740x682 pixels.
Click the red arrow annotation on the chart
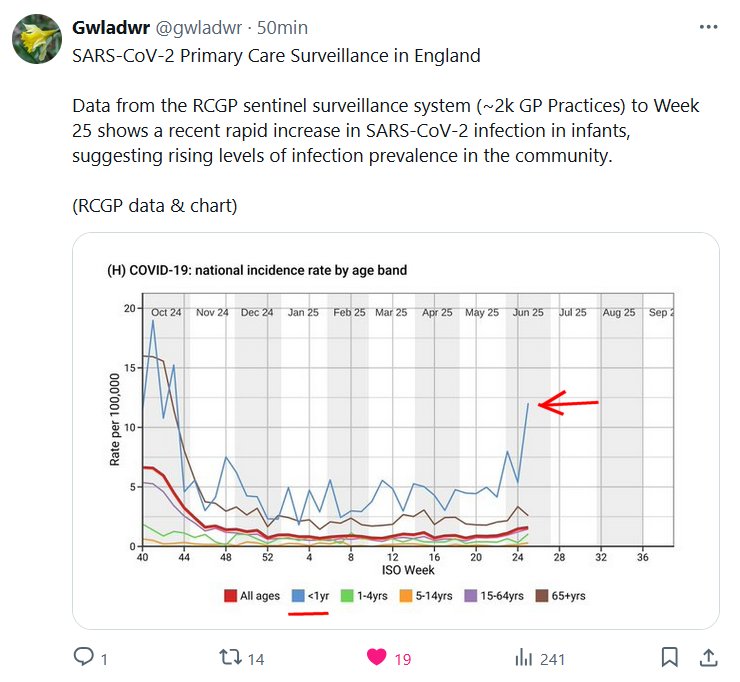tap(568, 404)
